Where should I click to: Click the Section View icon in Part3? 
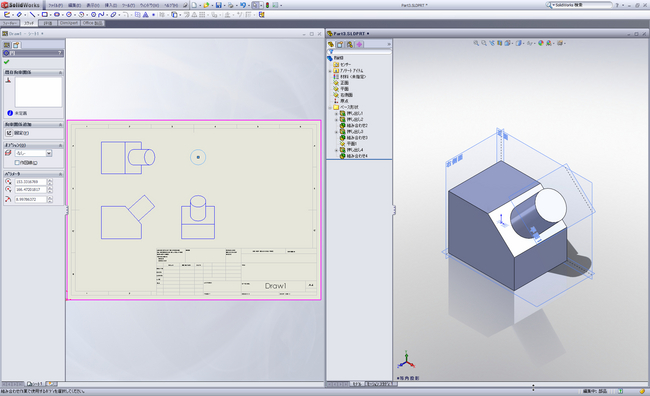pyautogui.click(x=500, y=43)
